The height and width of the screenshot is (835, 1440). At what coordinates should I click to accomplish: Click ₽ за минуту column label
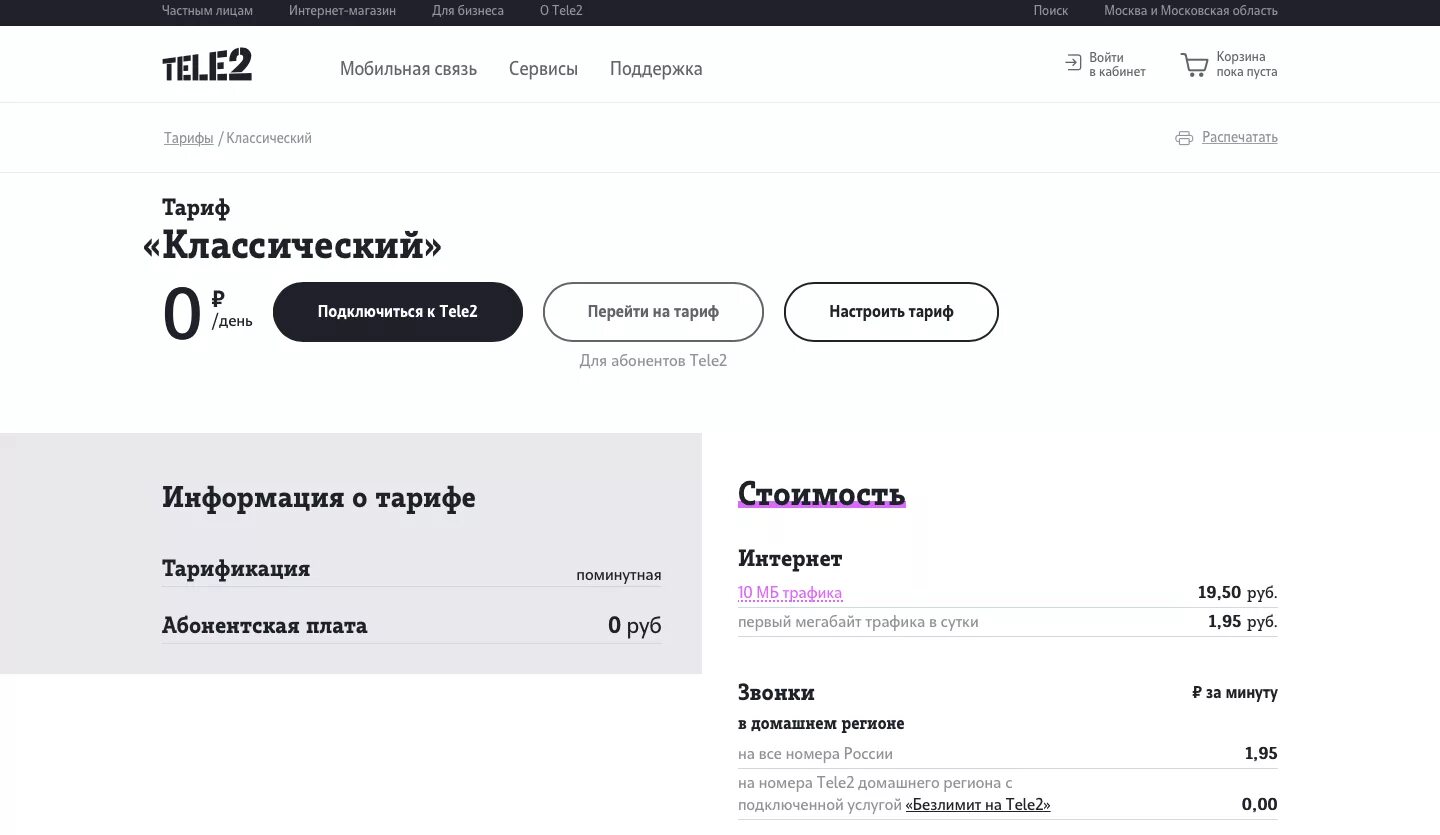coord(1235,692)
